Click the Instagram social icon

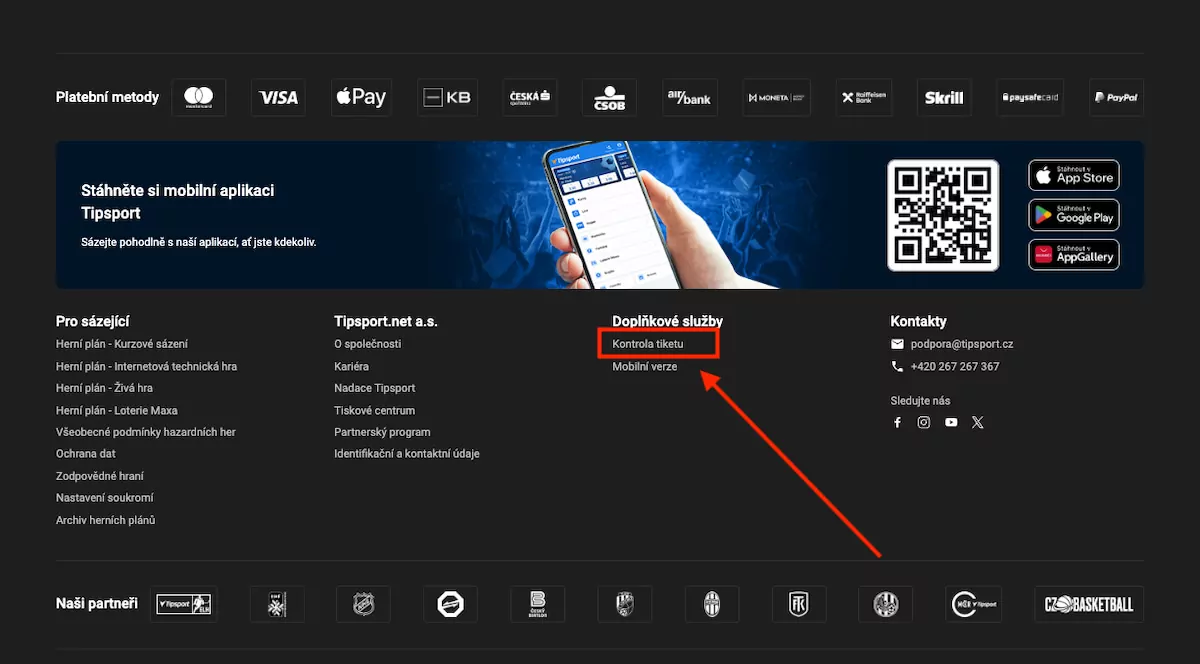click(x=924, y=422)
